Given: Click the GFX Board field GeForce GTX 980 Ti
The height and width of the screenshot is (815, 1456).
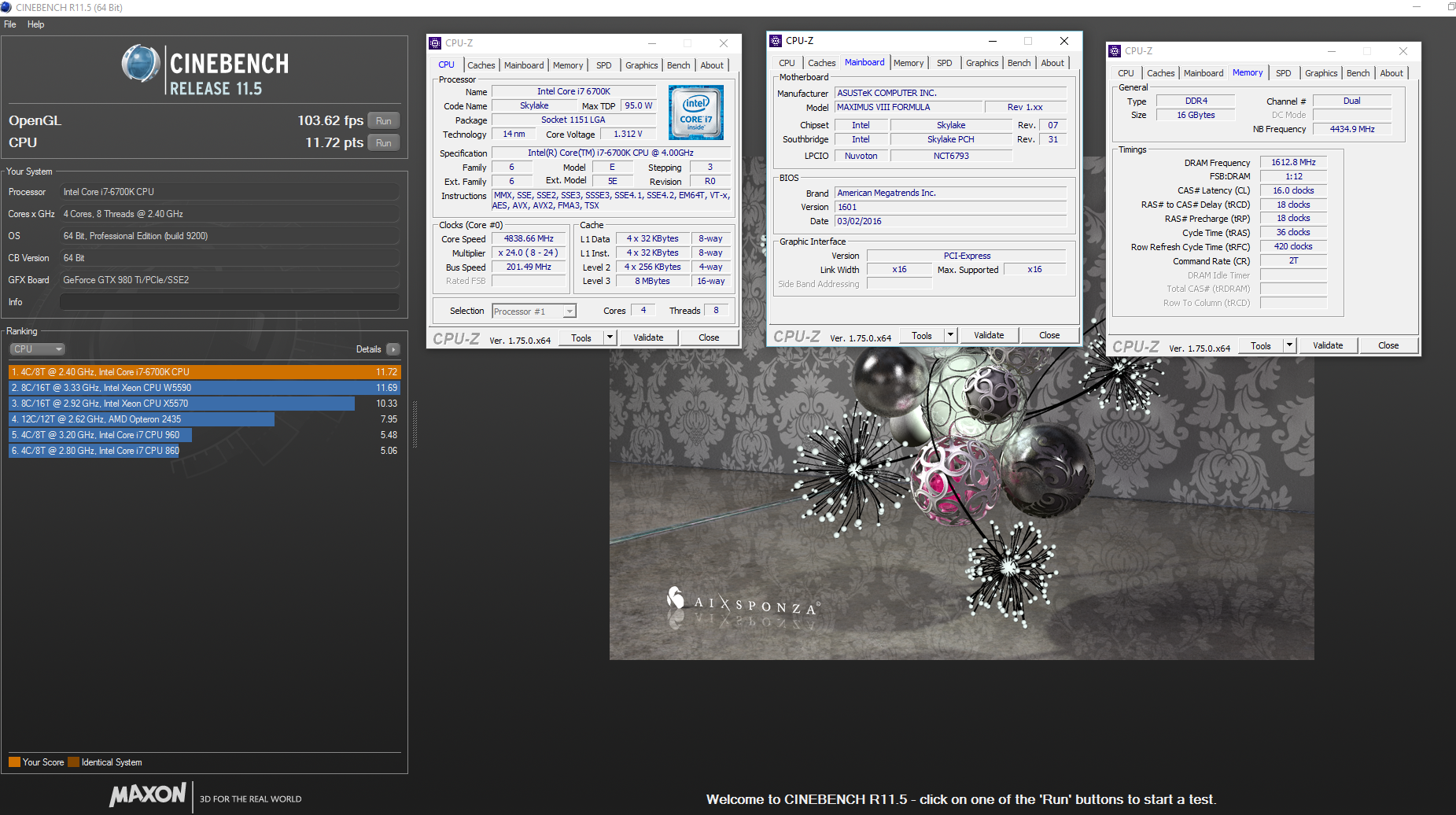Looking at the screenshot, I should coord(230,280).
